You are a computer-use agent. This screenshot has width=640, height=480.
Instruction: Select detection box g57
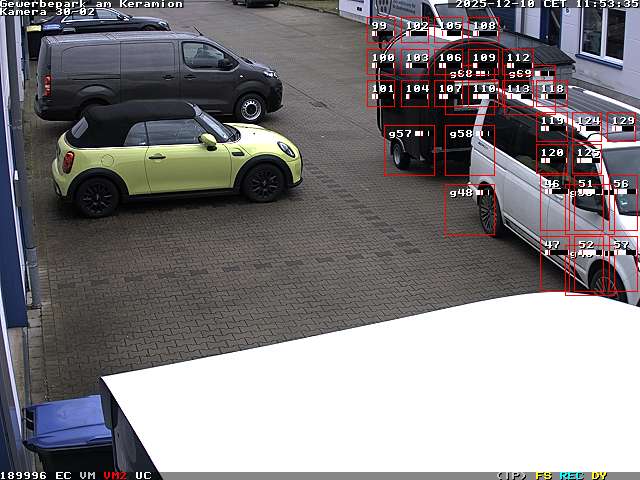click(410, 150)
